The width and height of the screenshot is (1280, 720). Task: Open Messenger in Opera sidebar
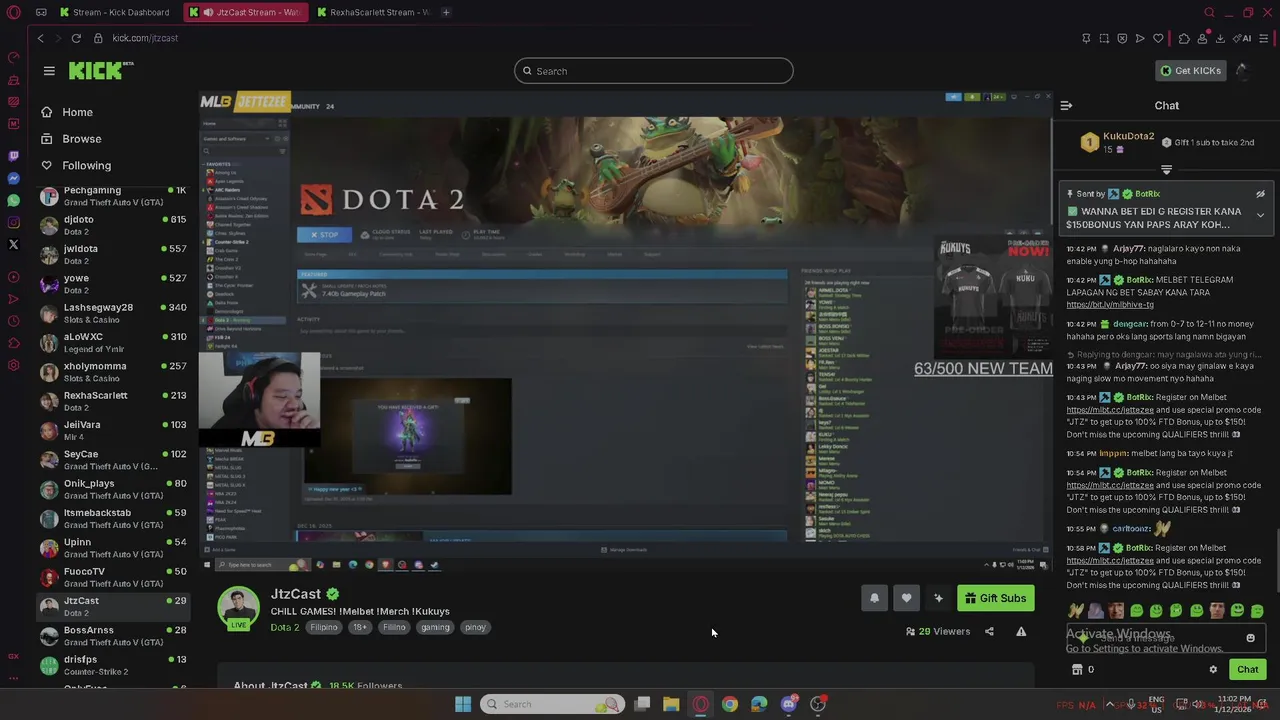(x=13, y=178)
